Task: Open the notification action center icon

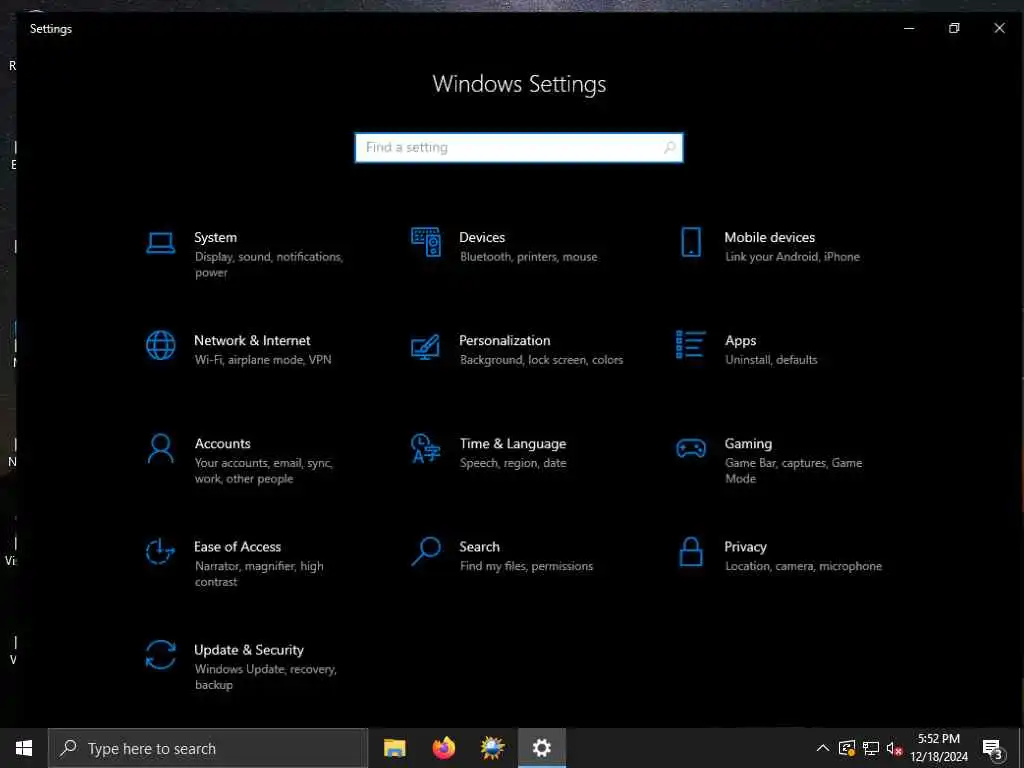Action: point(993,748)
